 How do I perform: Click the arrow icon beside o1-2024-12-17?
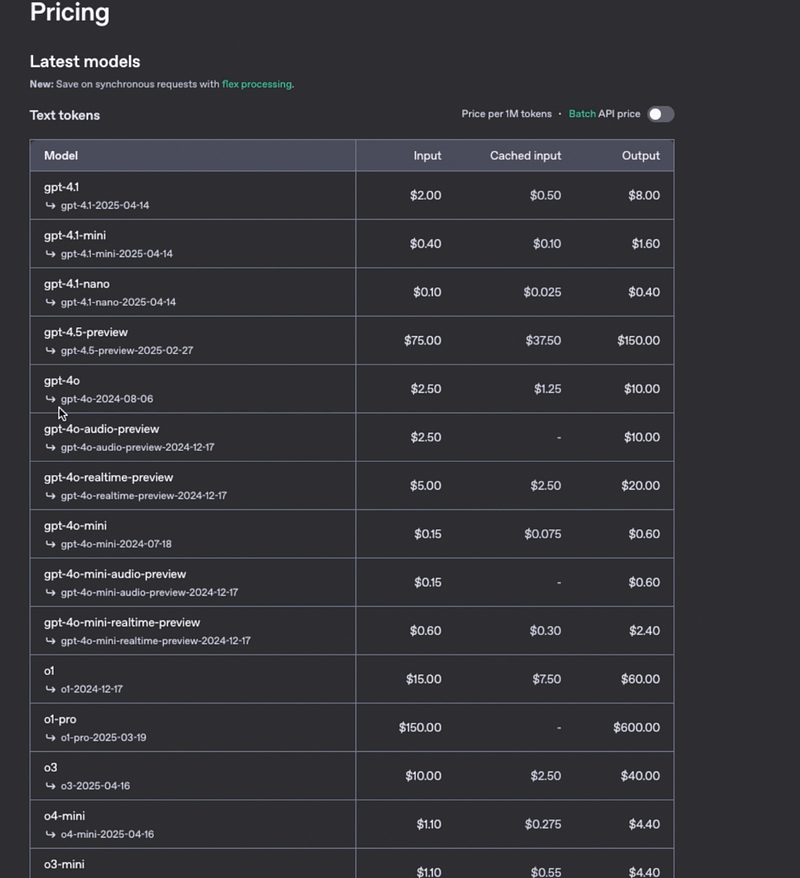pyautogui.click(x=50, y=689)
